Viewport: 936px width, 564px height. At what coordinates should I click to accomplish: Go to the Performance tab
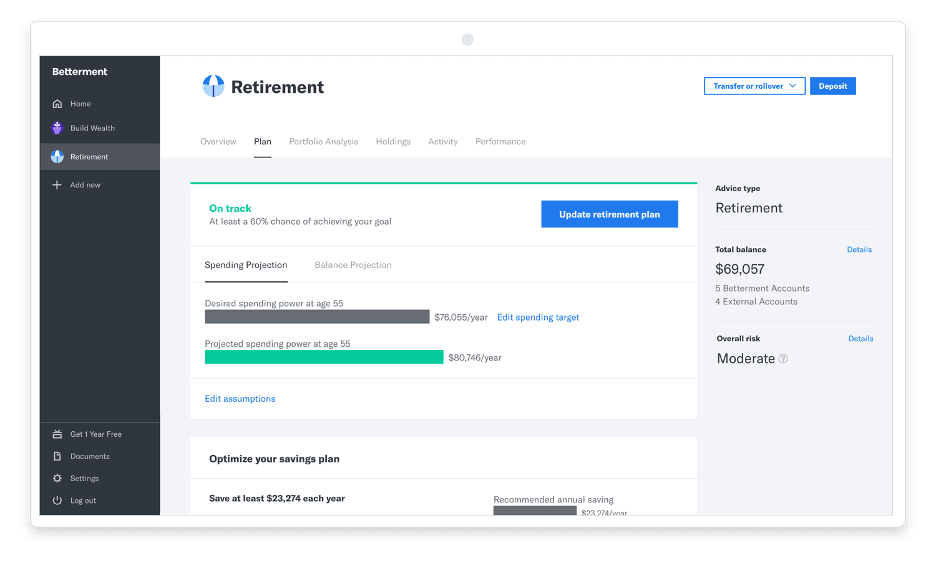(500, 142)
